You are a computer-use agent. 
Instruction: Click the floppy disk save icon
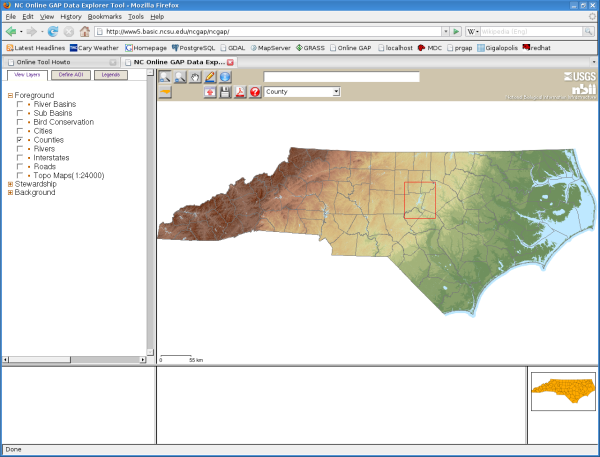pos(225,92)
